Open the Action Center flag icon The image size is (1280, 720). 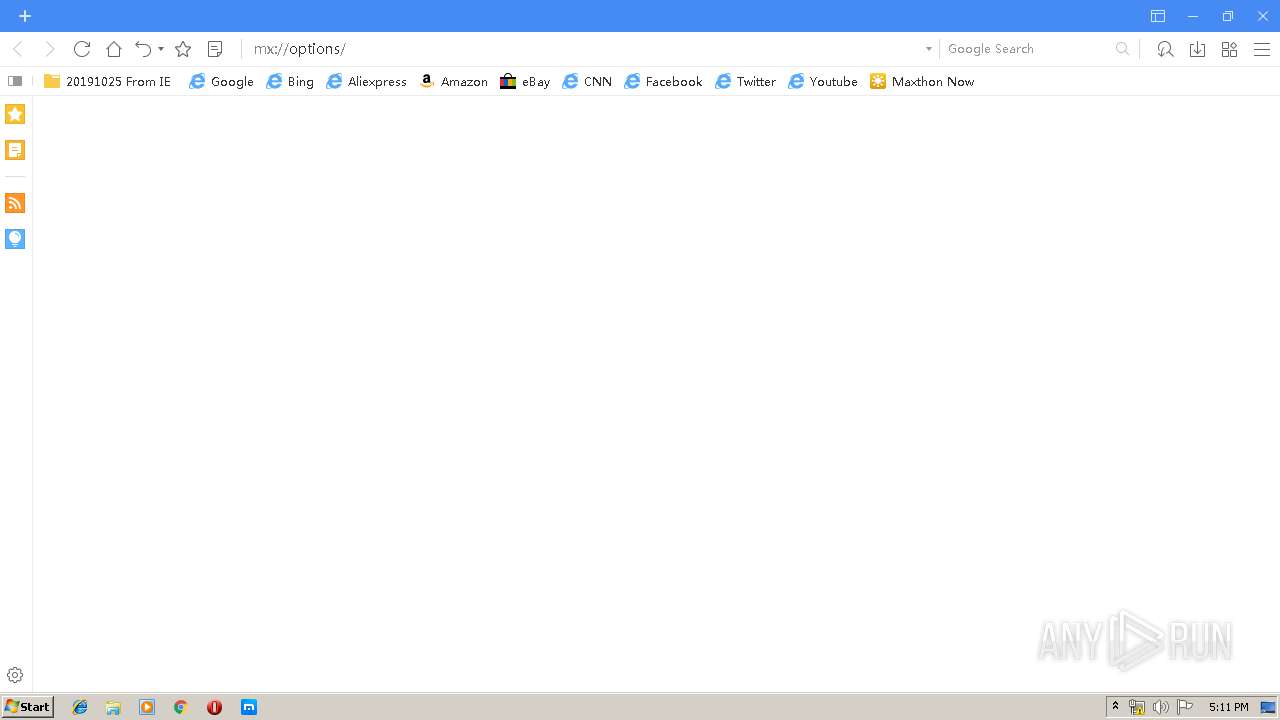(1185, 707)
